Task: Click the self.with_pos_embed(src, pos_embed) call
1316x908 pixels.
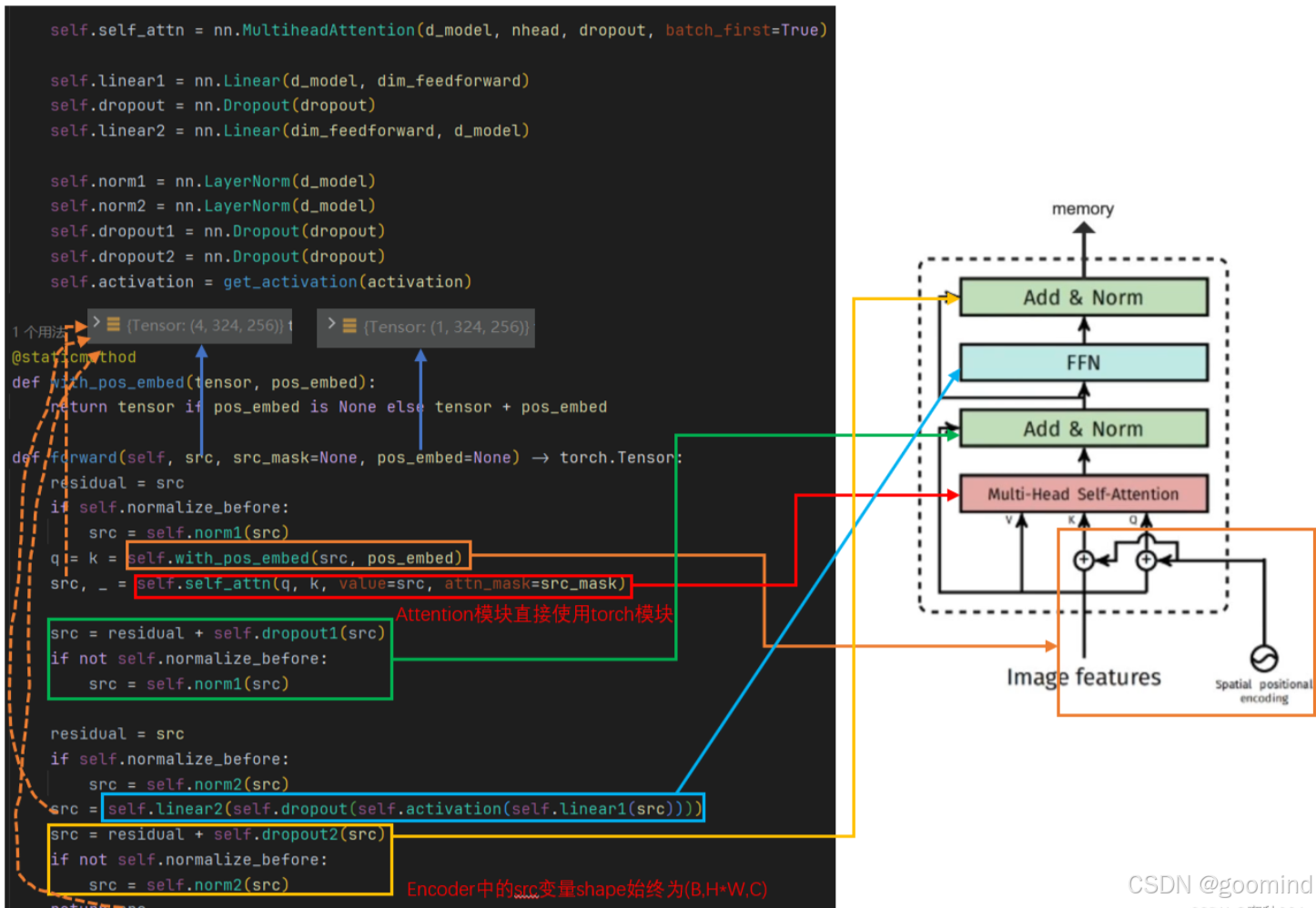Action: coord(298,558)
